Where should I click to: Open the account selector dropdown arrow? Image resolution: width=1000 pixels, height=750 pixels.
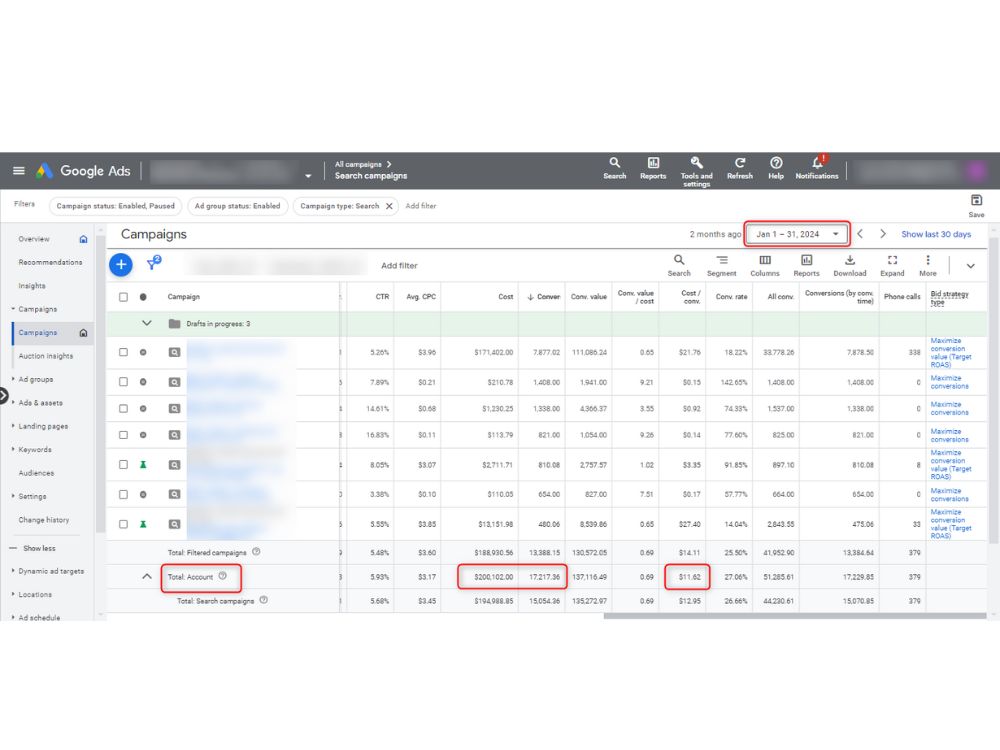pyautogui.click(x=308, y=175)
